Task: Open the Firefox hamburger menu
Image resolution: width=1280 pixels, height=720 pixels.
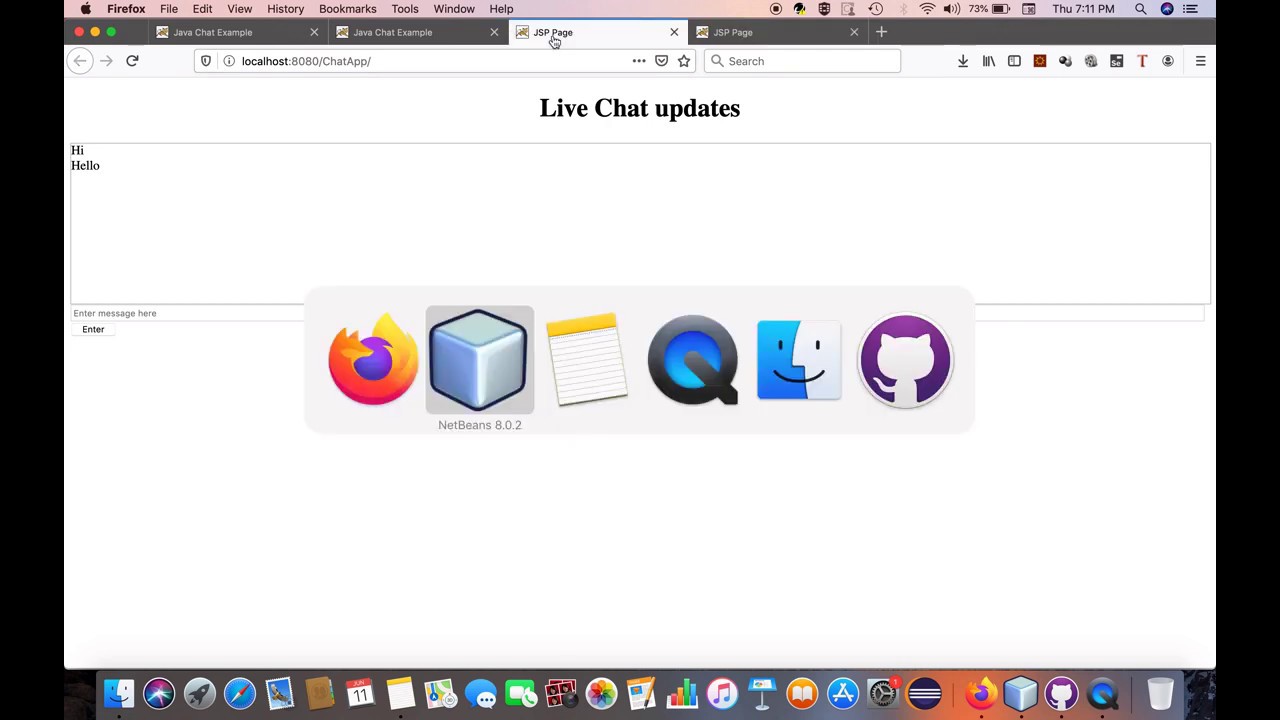Action: coord(1200,61)
